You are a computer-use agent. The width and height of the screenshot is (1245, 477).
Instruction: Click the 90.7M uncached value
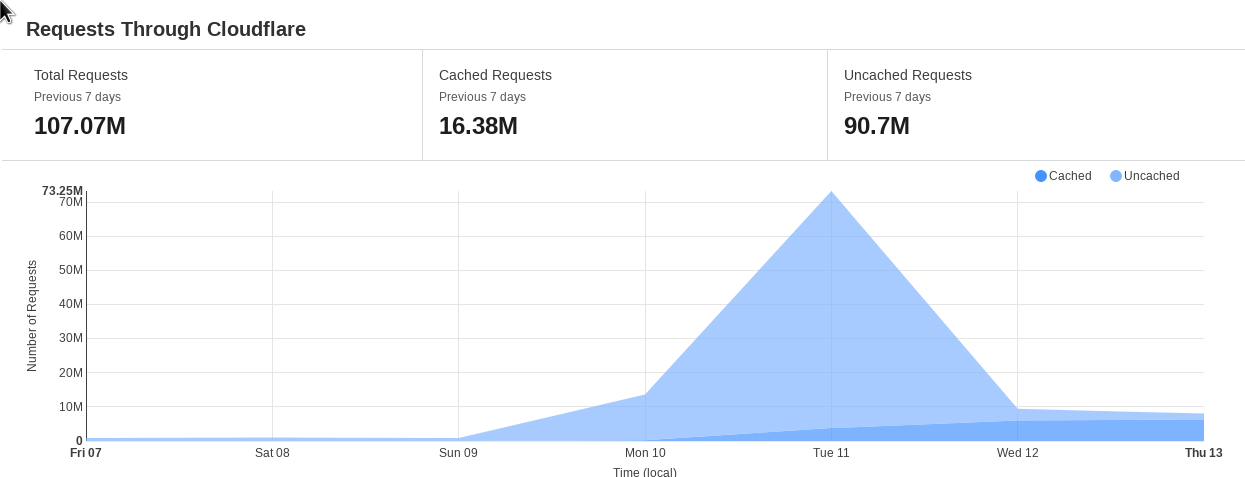pos(877,126)
